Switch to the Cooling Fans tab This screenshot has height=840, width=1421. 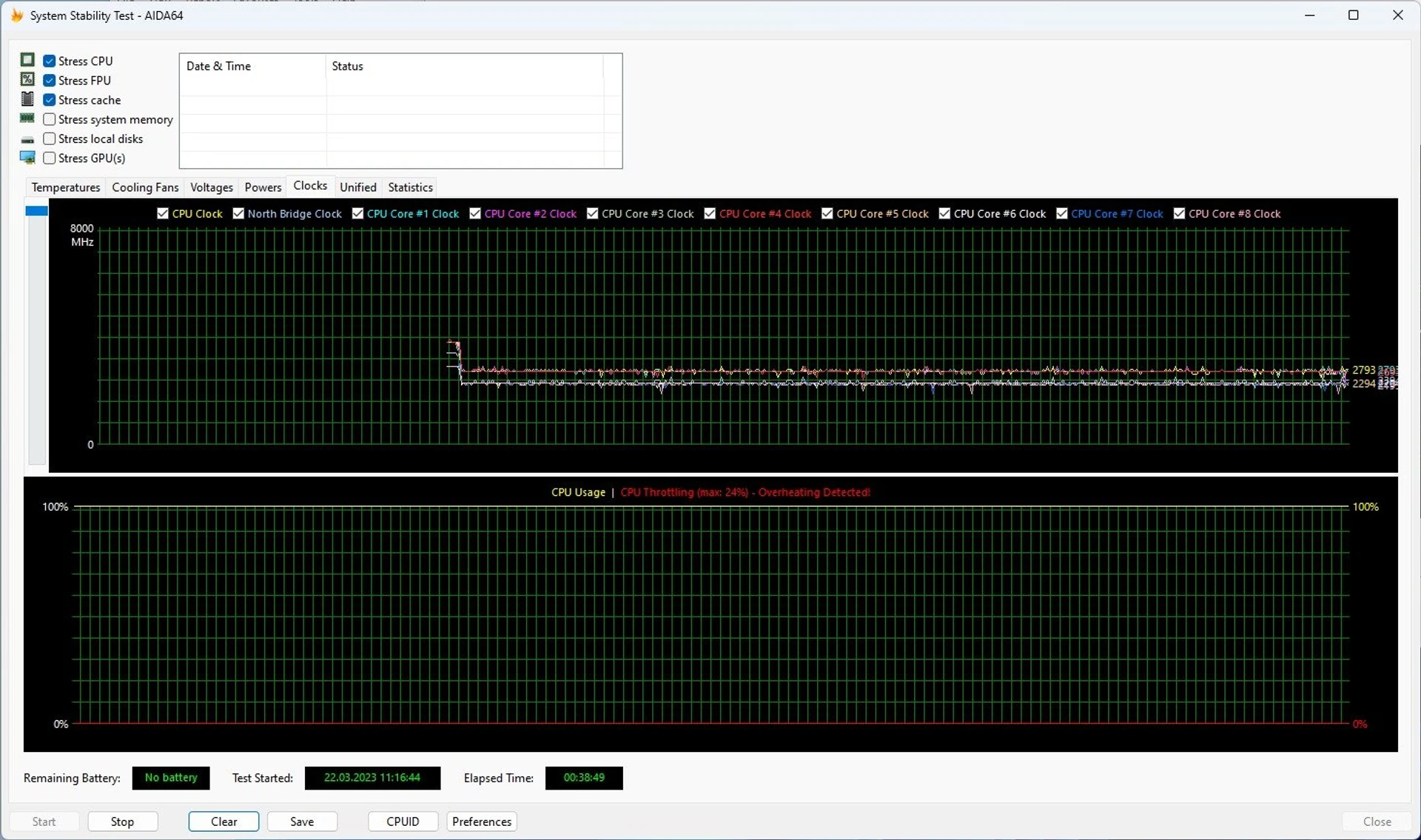tap(145, 187)
